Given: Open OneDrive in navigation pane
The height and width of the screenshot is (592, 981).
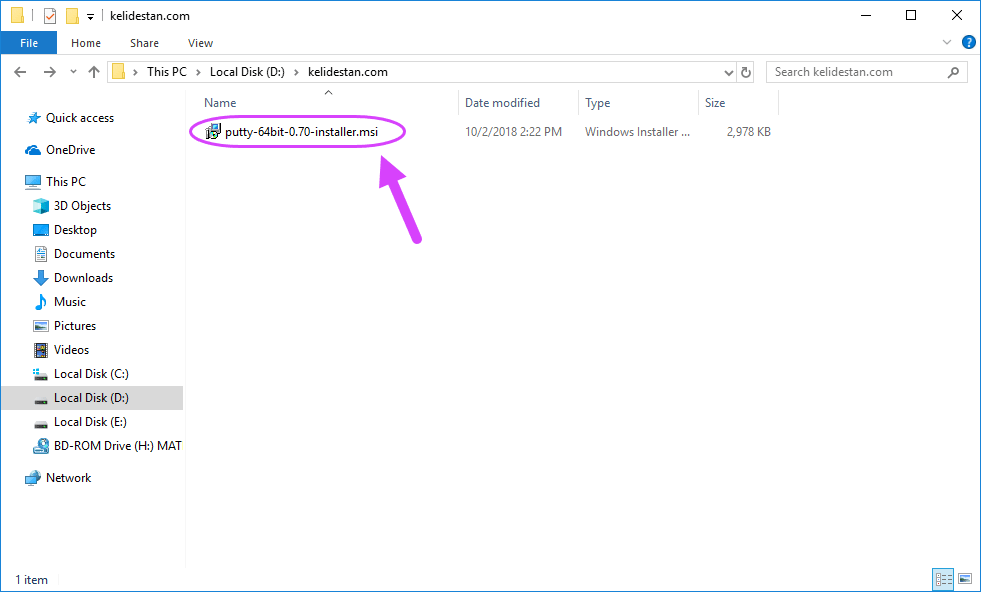Looking at the screenshot, I should [70, 150].
